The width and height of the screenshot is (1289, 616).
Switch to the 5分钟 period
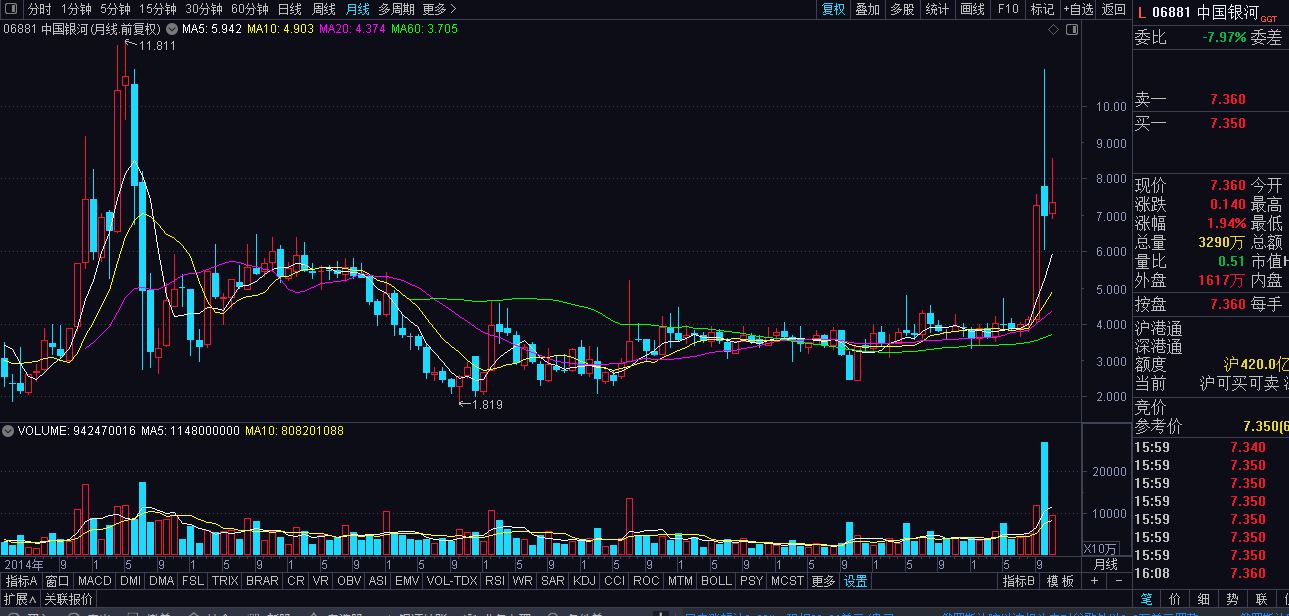tap(115, 9)
